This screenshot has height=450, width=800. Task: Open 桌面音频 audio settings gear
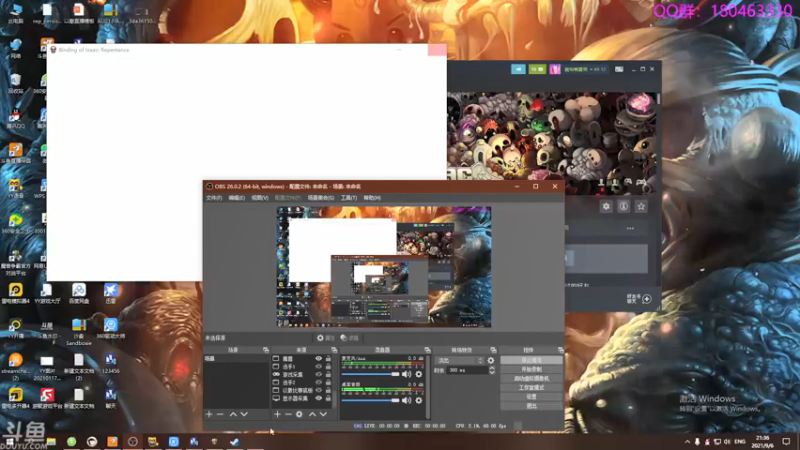[419, 401]
